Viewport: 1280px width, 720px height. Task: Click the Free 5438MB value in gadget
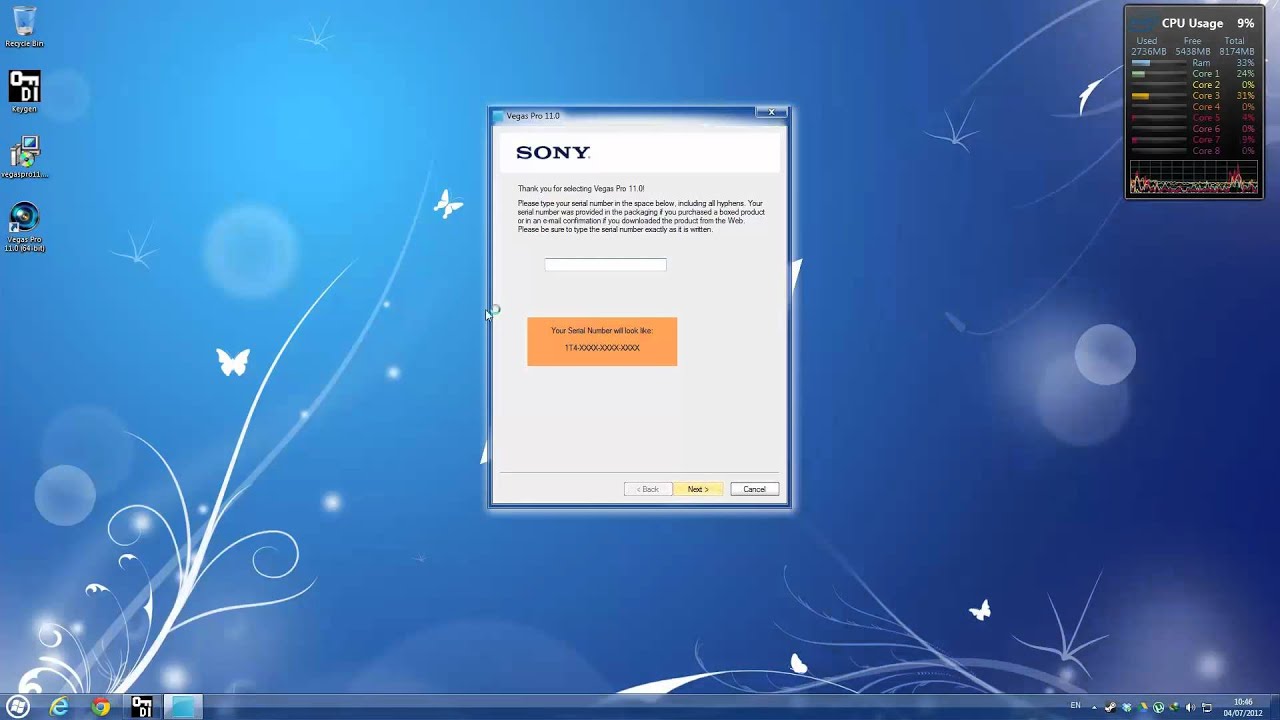tap(1192, 51)
